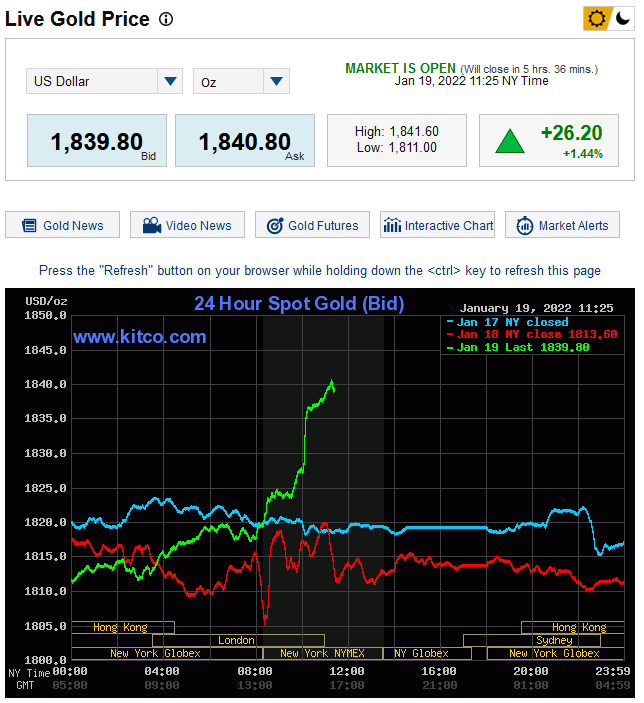Click the info icon next to Live Gold Price

(x=166, y=19)
